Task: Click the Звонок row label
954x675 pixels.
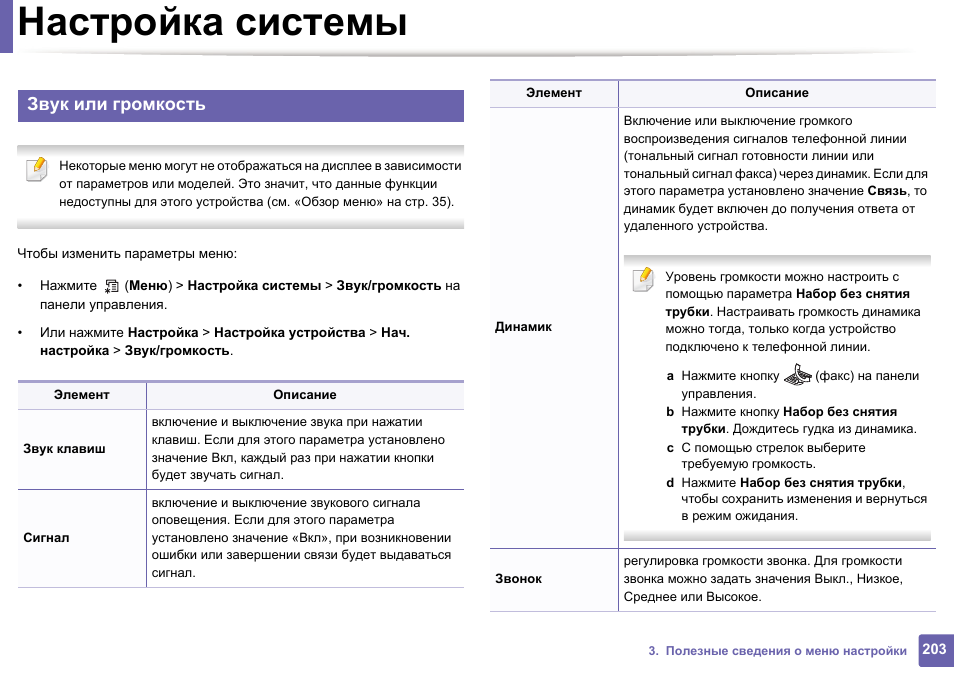Action: pyautogui.click(x=518, y=579)
